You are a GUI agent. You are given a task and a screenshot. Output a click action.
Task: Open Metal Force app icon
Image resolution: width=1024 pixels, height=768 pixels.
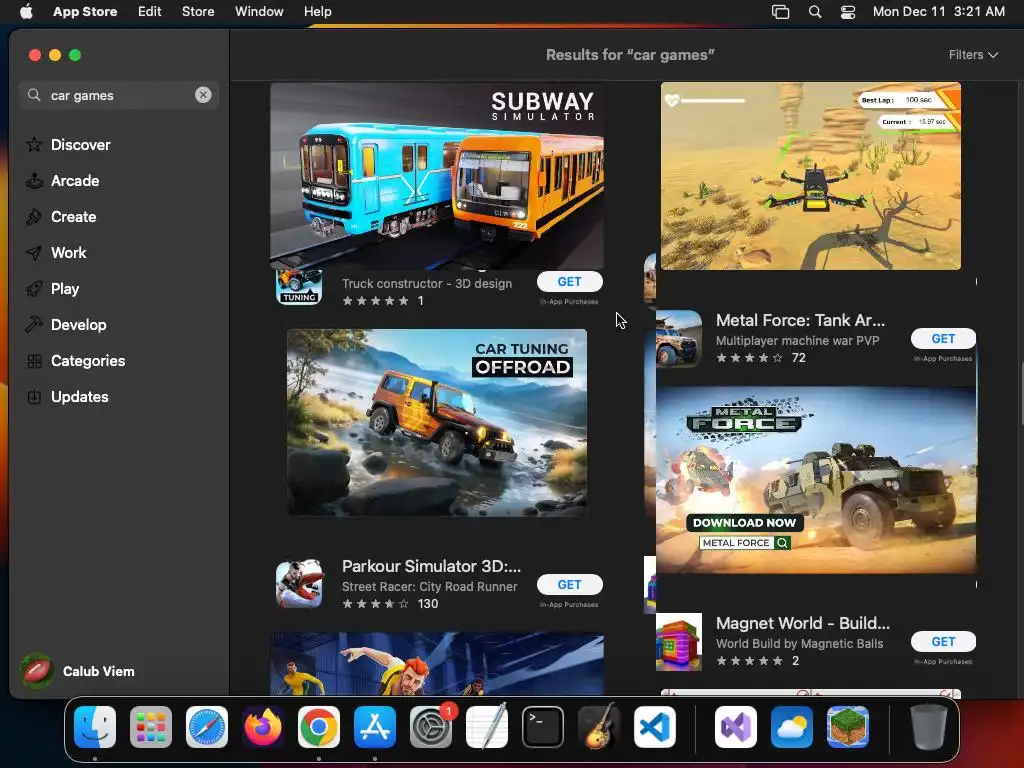(679, 338)
